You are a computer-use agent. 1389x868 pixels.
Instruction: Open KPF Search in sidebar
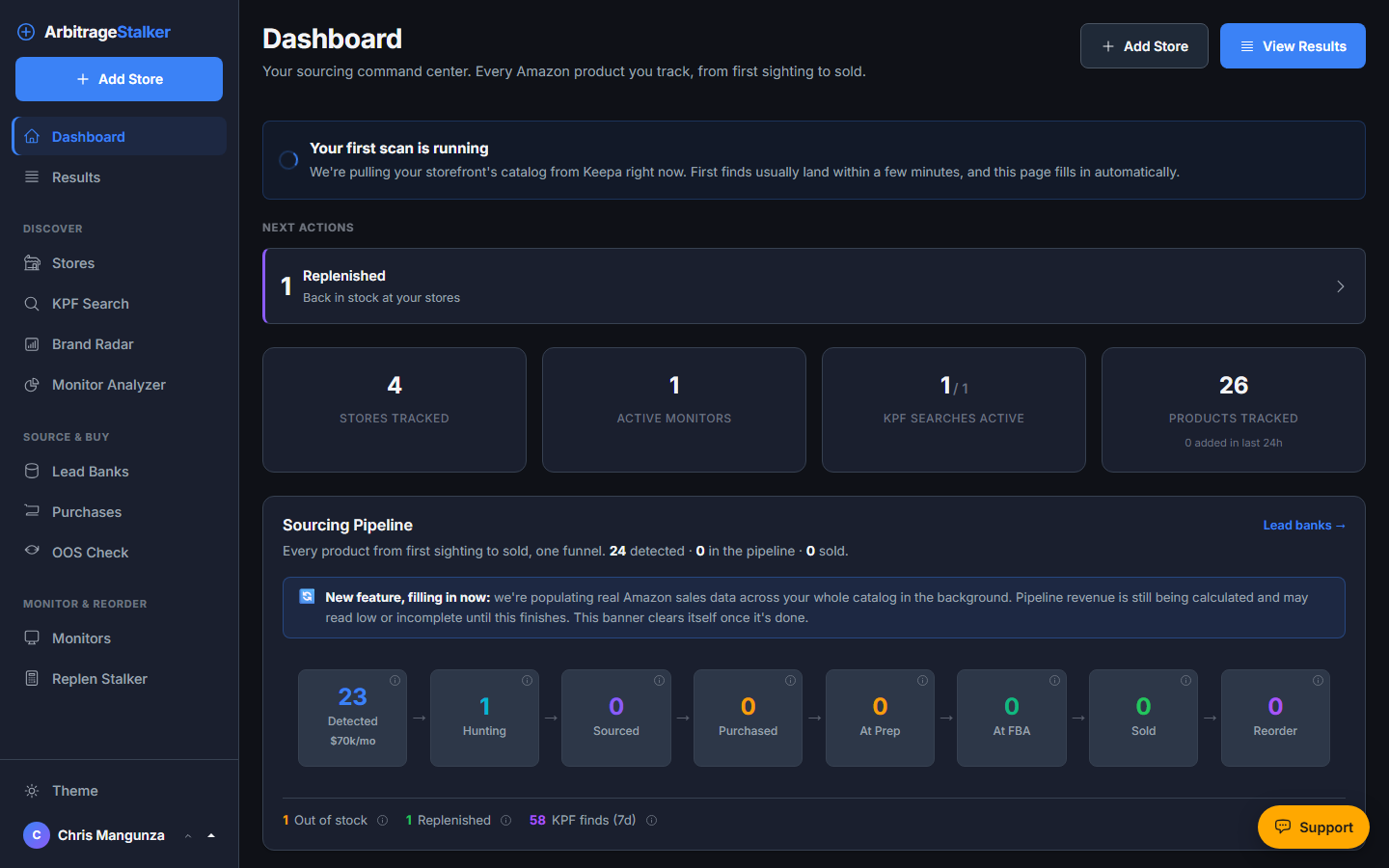point(120,304)
